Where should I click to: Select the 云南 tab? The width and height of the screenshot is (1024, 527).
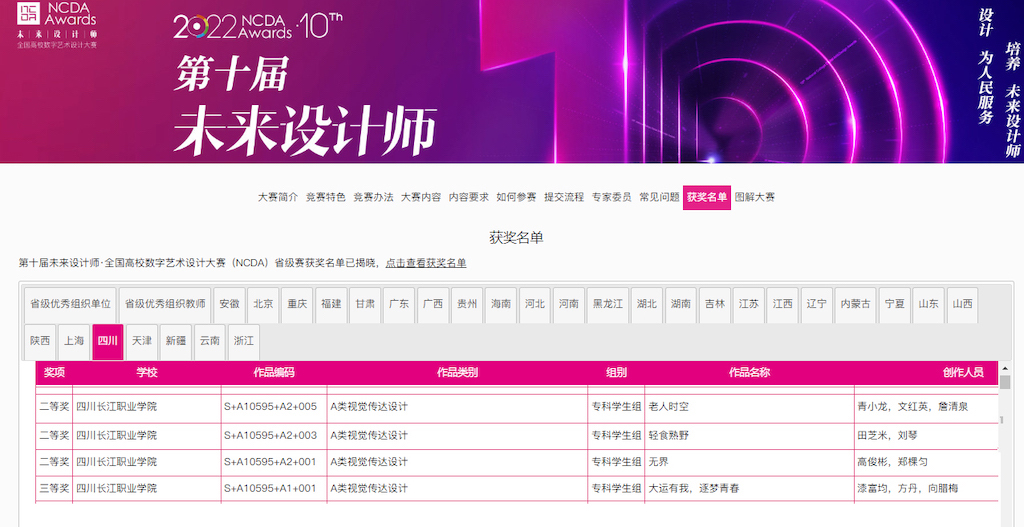point(210,341)
